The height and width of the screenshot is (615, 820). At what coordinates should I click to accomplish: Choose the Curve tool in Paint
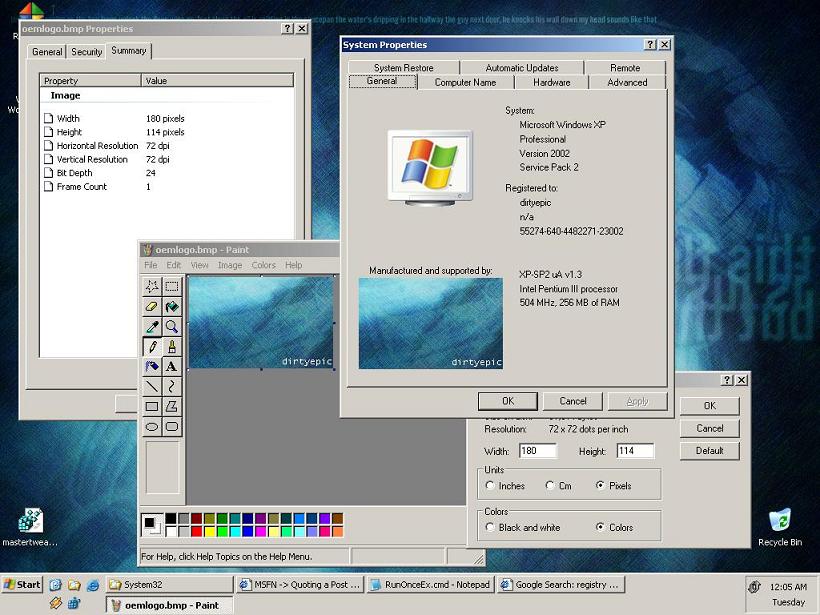pos(172,386)
